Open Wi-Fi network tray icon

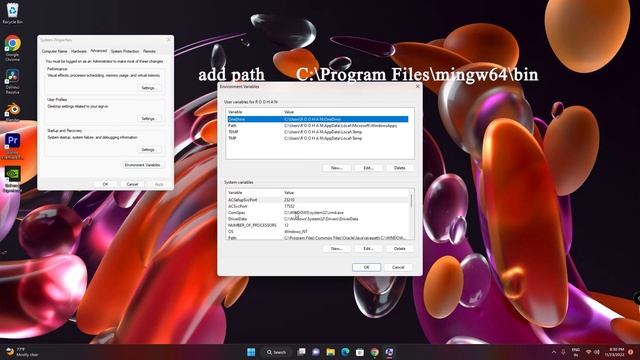click(589, 352)
